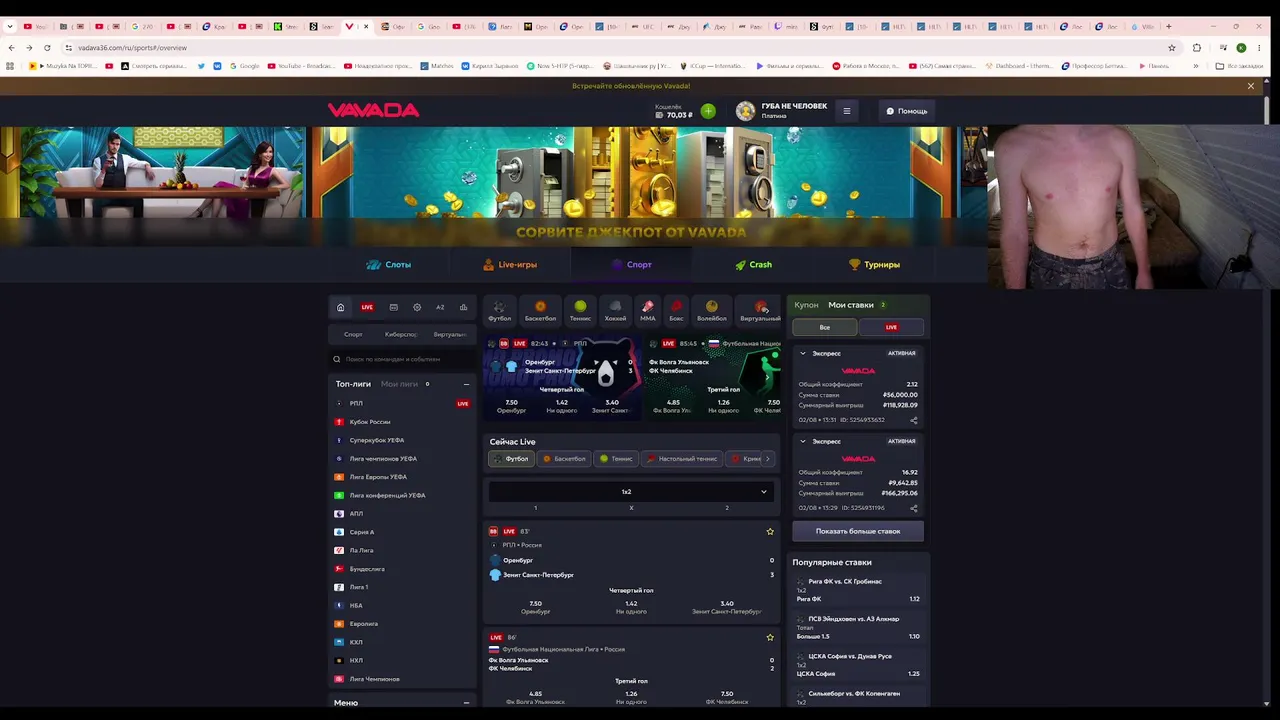This screenshot has height=720, width=1280.
Task: Open Бундеслига league
Action: pyautogui.click(x=402, y=569)
